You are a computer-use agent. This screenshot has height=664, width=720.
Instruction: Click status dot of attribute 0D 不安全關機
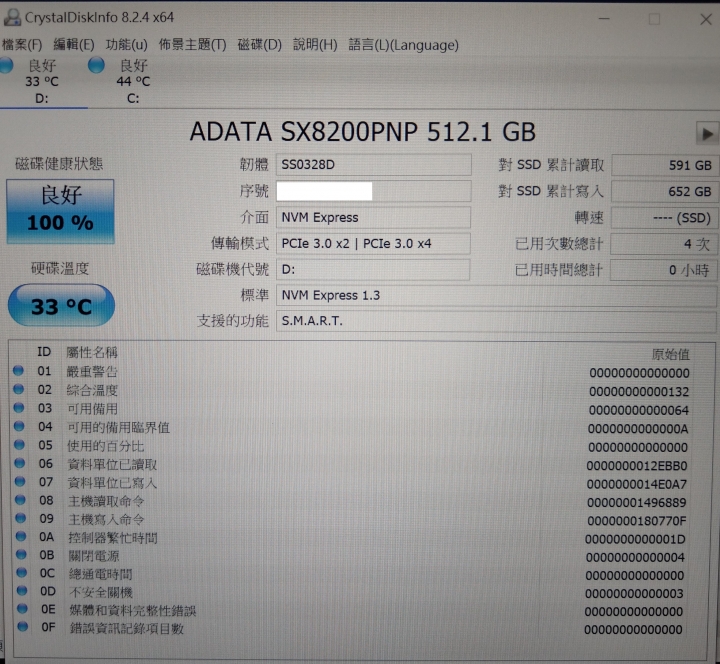click(x=22, y=591)
